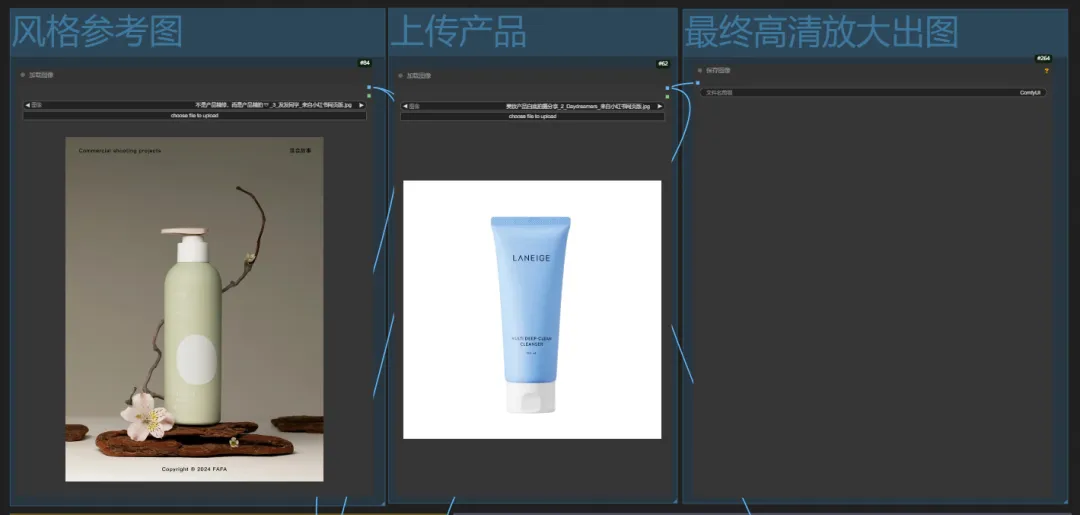This screenshot has width=1080, height=515.
Task: Collapse the save image node #264 via its dot
Action: pos(700,70)
